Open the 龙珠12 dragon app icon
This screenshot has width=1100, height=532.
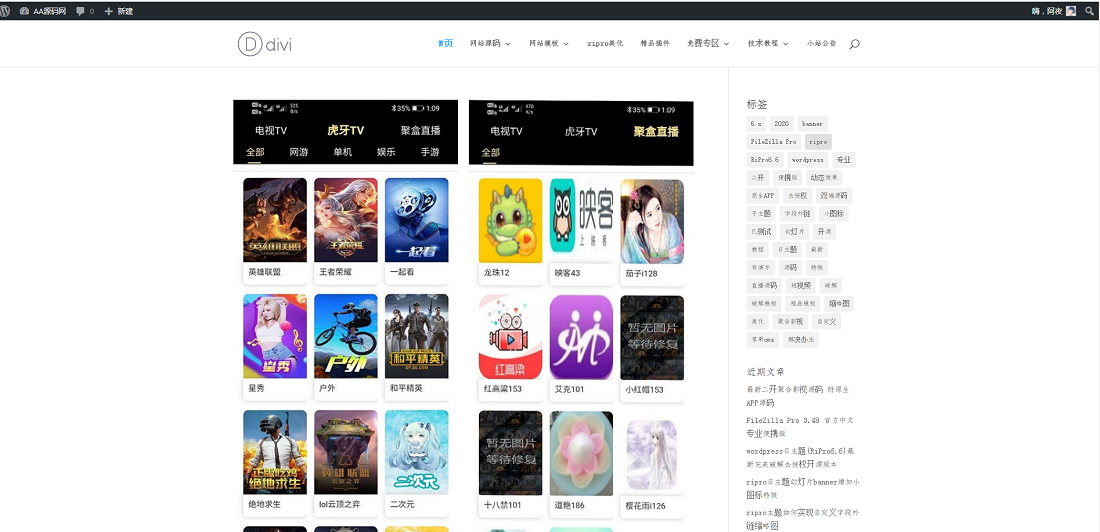point(511,220)
